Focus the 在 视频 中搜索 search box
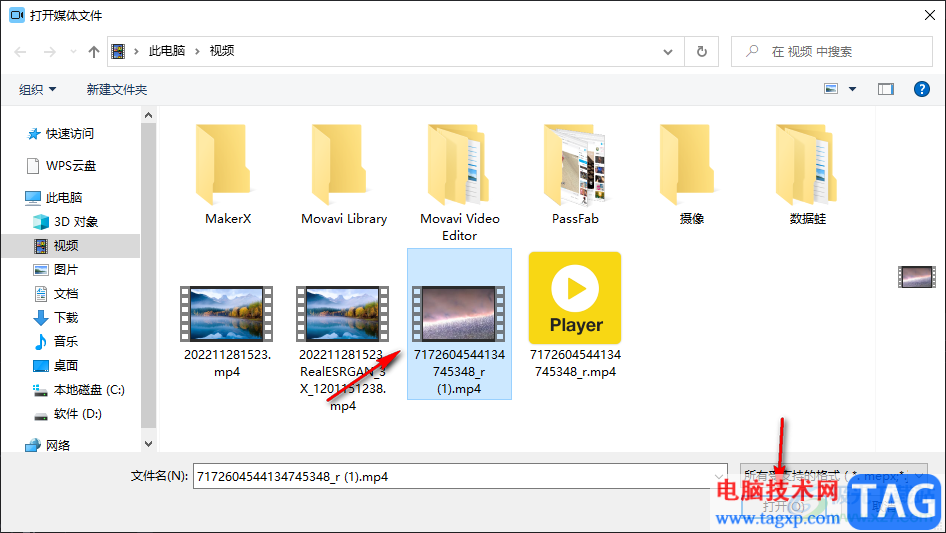 [x=831, y=52]
